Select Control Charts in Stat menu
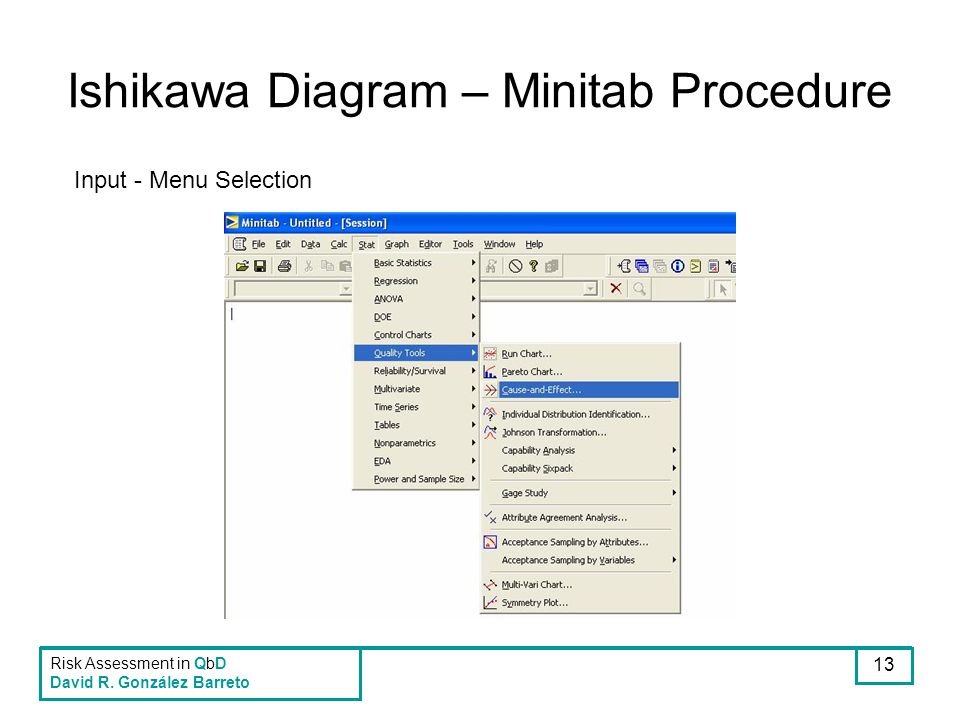This screenshot has height=720, width=960. (x=416, y=335)
